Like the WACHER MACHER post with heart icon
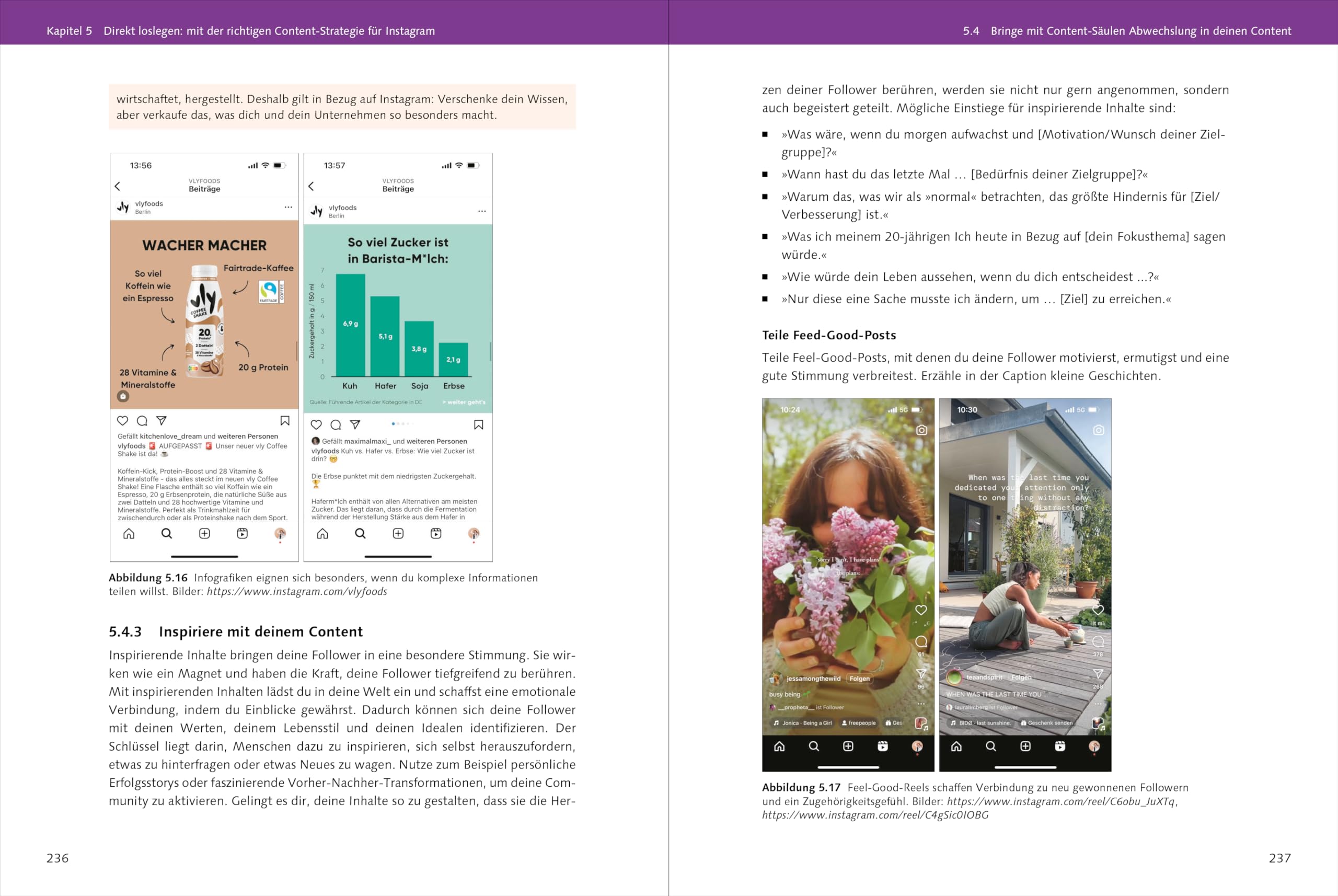Image resolution: width=1338 pixels, height=896 pixels. [122, 421]
